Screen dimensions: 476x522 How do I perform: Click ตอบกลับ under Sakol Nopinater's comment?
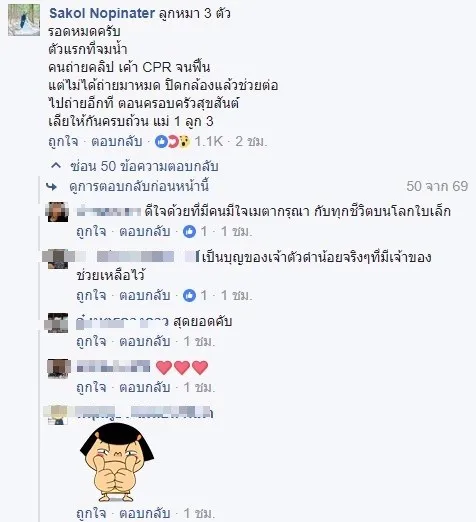117,141
